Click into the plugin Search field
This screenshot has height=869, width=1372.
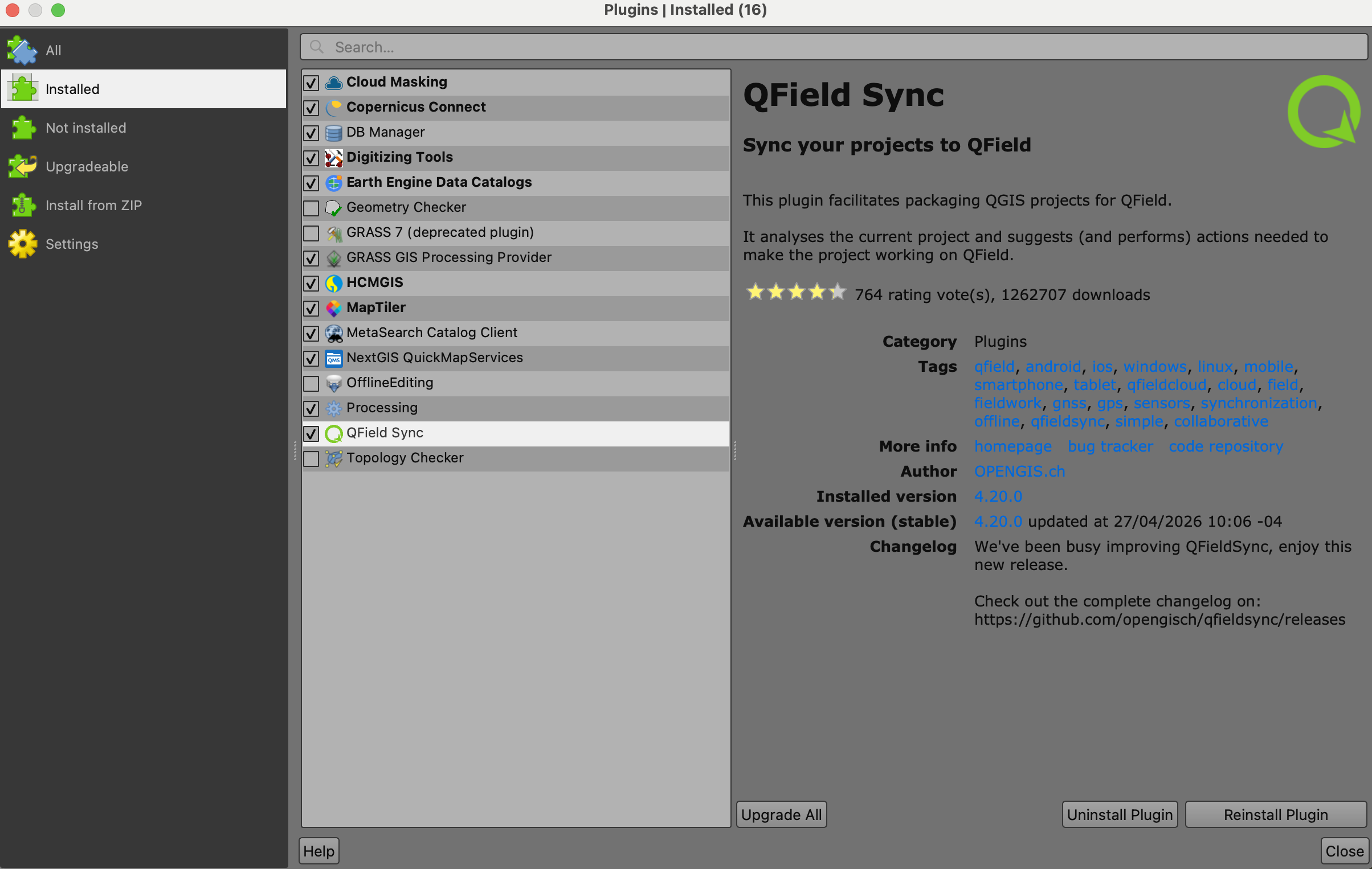pyautogui.click(x=834, y=47)
